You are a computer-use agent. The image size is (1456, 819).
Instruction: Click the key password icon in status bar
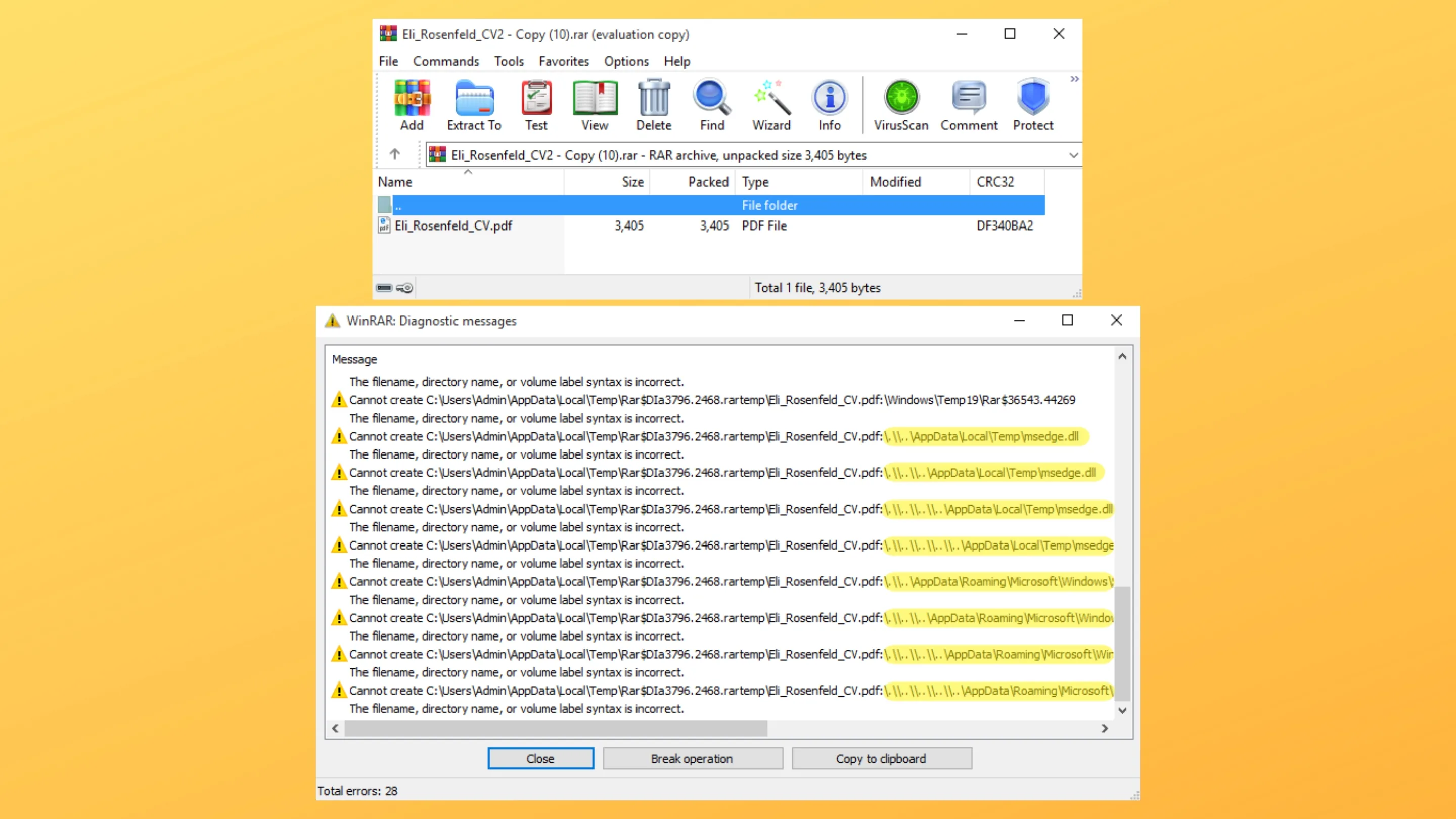pos(404,288)
